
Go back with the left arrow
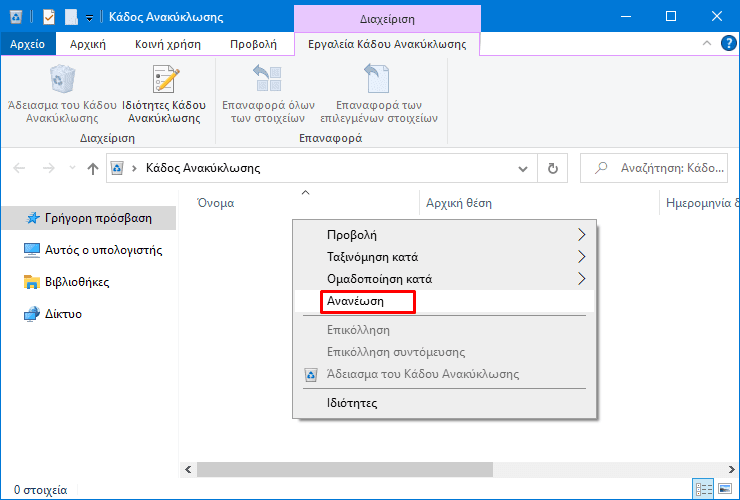(x=19, y=168)
